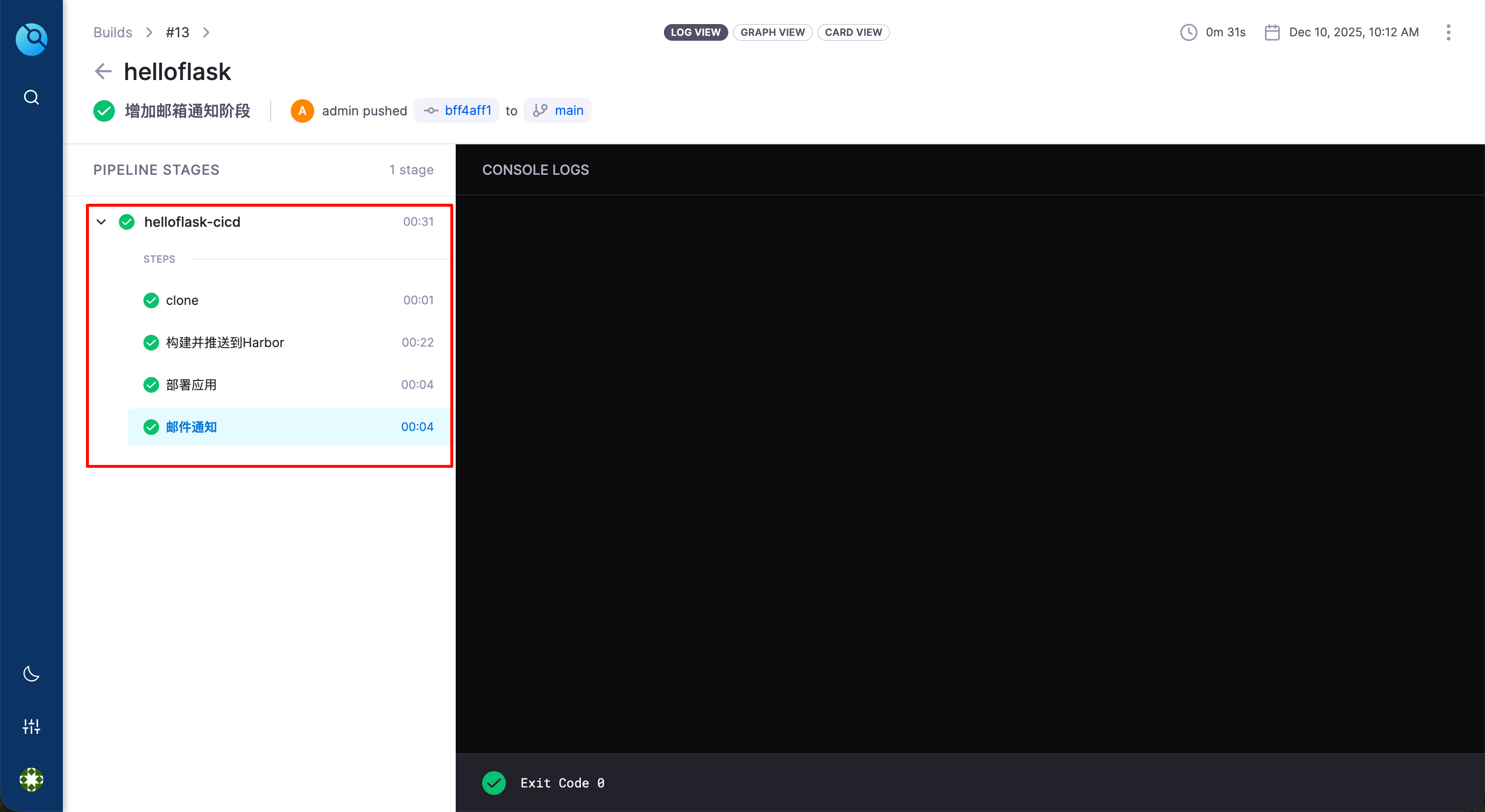Image resolution: width=1485 pixels, height=812 pixels.
Task: Switch to Graph View tab
Action: pos(772,32)
